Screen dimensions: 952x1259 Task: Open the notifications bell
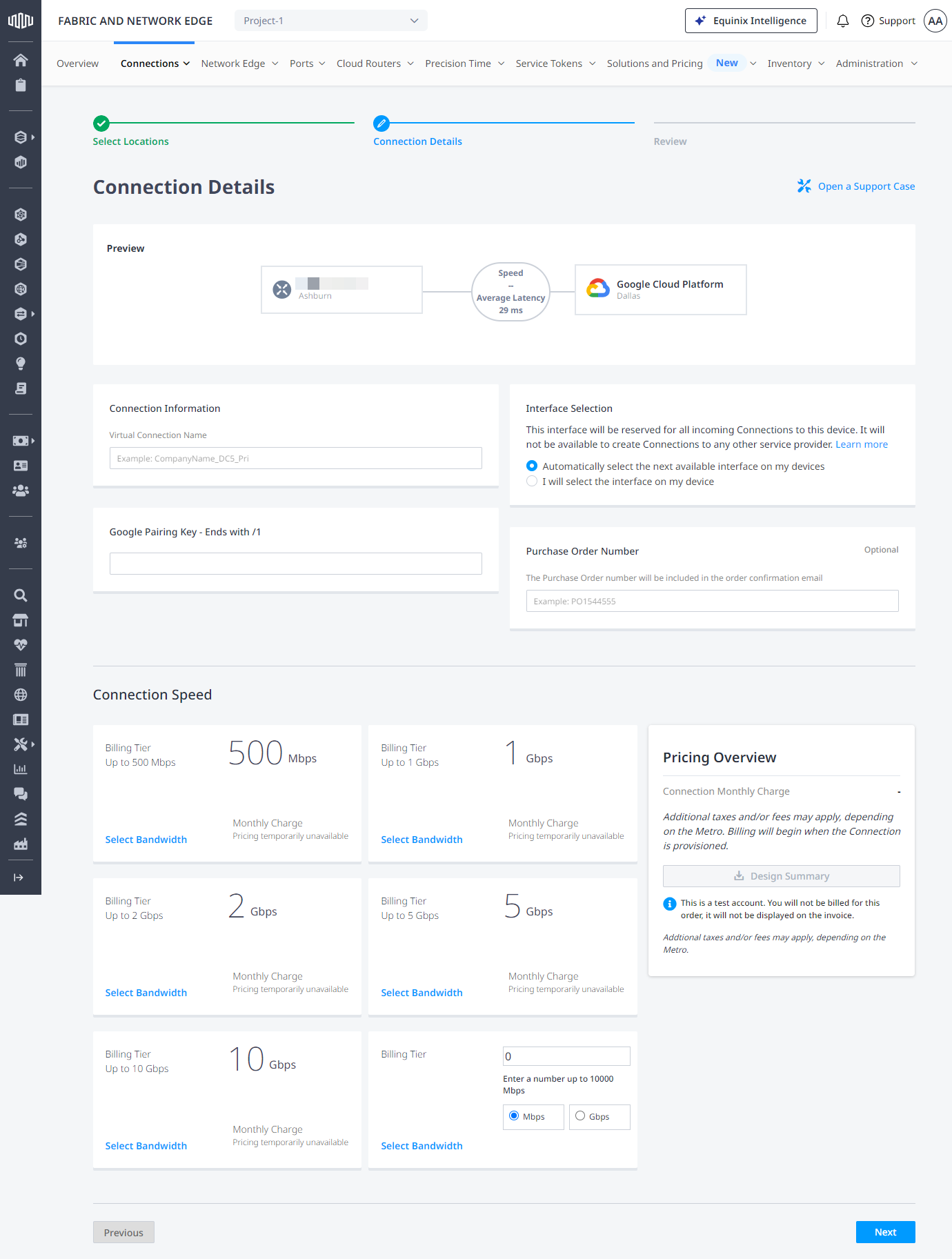pyautogui.click(x=842, y=21)
